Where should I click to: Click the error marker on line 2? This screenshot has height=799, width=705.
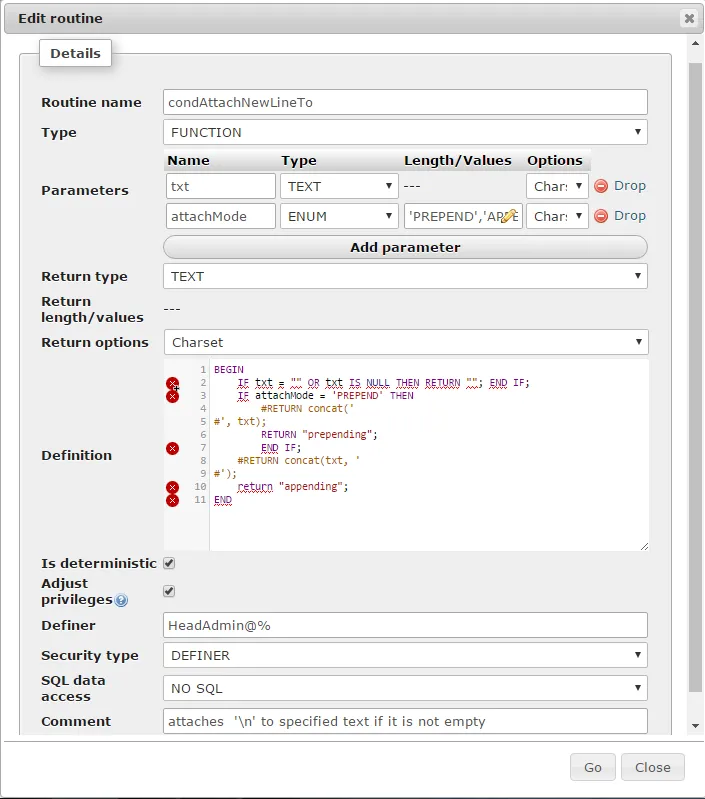pyautogui.click(x=172, y=383)
